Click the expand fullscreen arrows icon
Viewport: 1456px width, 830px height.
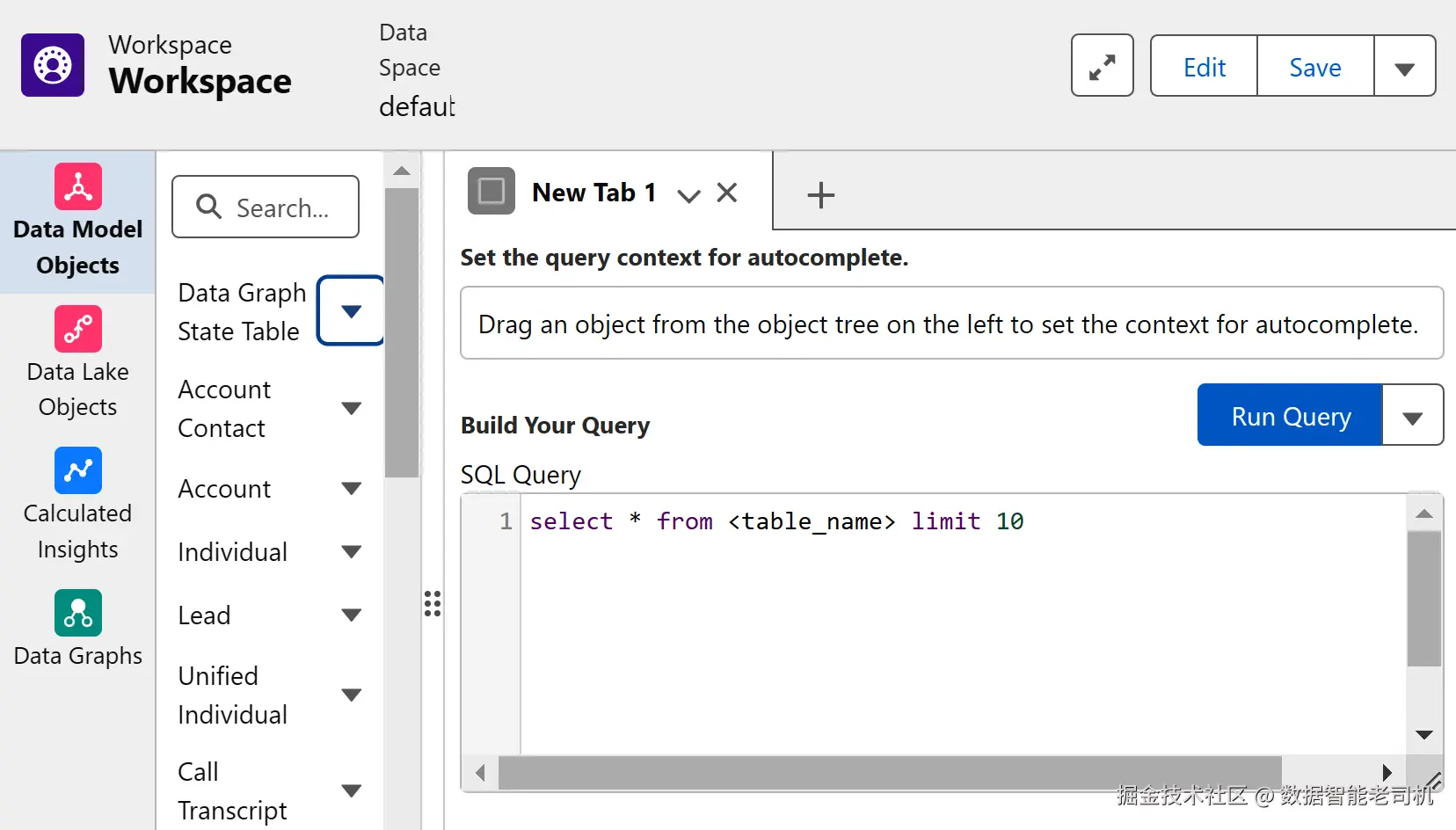[x=1102, y=66]
